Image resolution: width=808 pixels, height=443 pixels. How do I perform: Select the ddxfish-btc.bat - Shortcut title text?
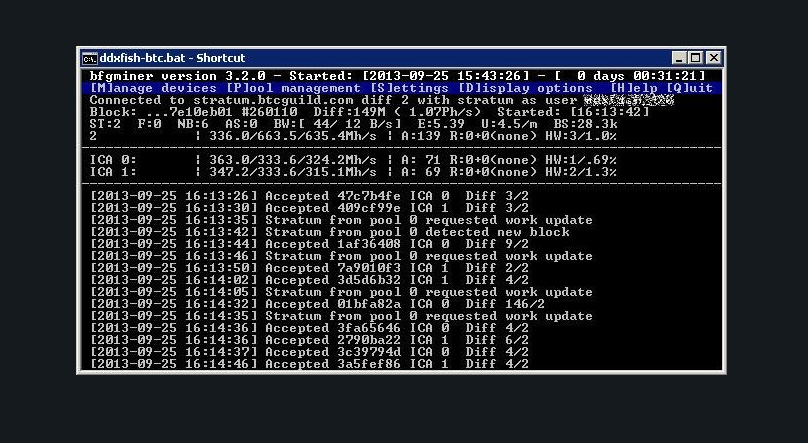[x=173, y=58]
